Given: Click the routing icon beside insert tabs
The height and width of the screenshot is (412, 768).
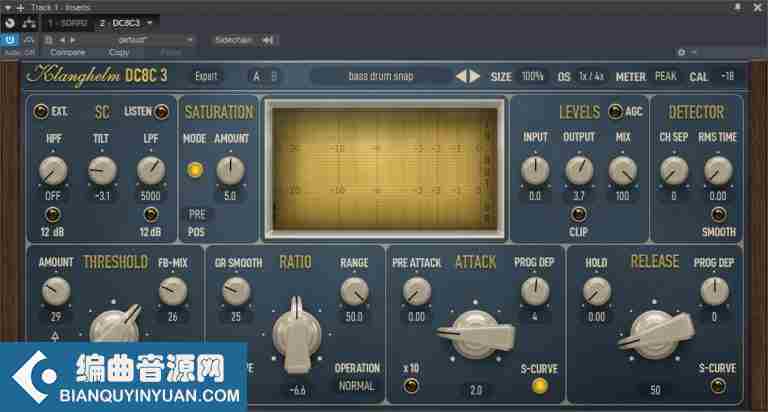Looking at the screenshot, I should [x=29, y=23].
